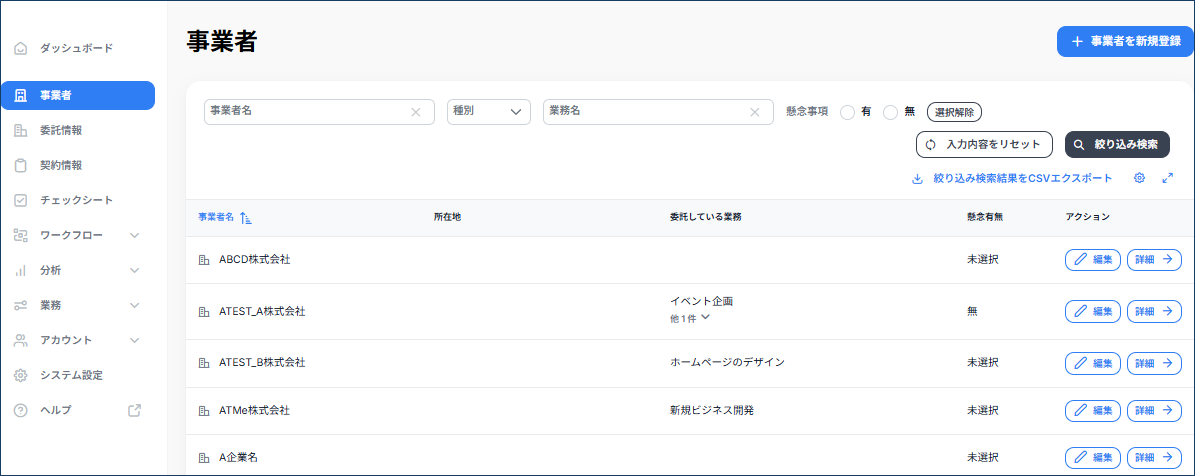The image size is (1195, 476).
Task: Edit ATMe株式会社 with 編集 button
Action: [x=1092, y=411]
